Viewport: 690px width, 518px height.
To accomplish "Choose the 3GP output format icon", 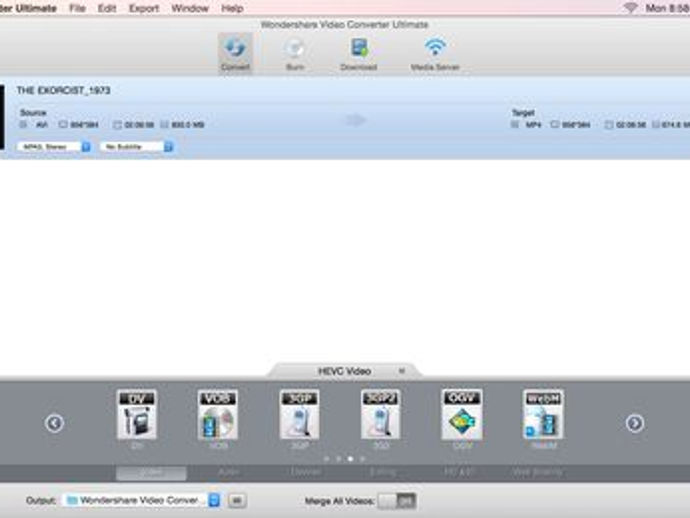I will (x=299, y=415).
